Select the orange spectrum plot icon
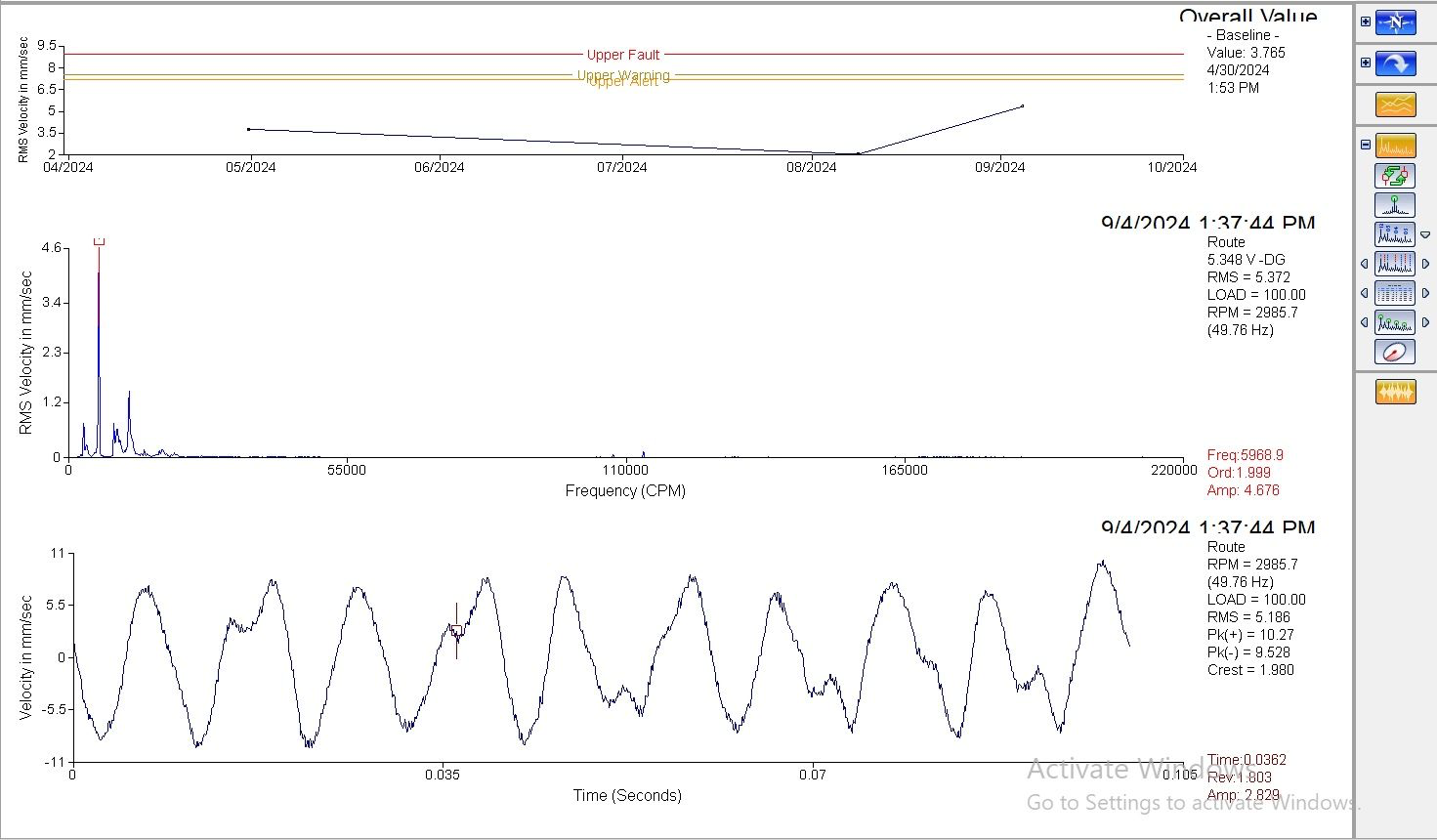Screen dimensions: 1437x840 pos(1395,146)
